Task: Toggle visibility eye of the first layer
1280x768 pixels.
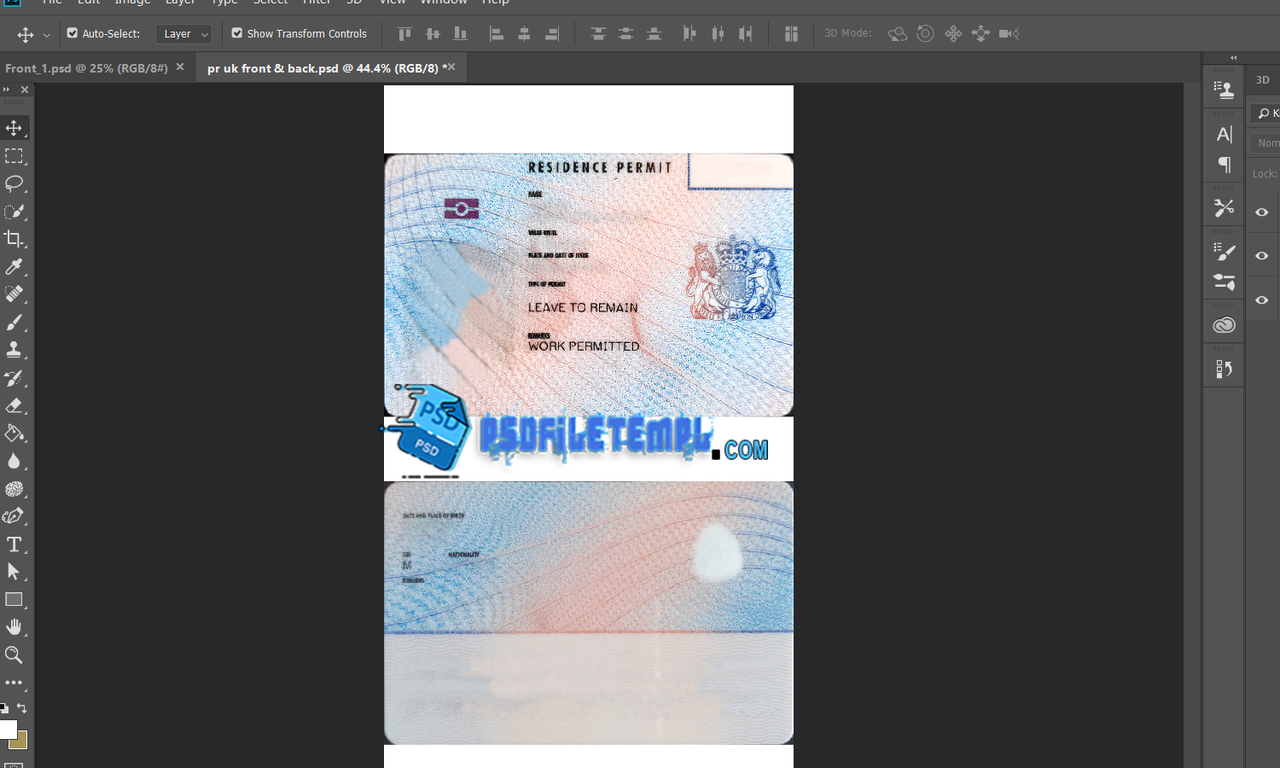Action: click(1262, 212)
